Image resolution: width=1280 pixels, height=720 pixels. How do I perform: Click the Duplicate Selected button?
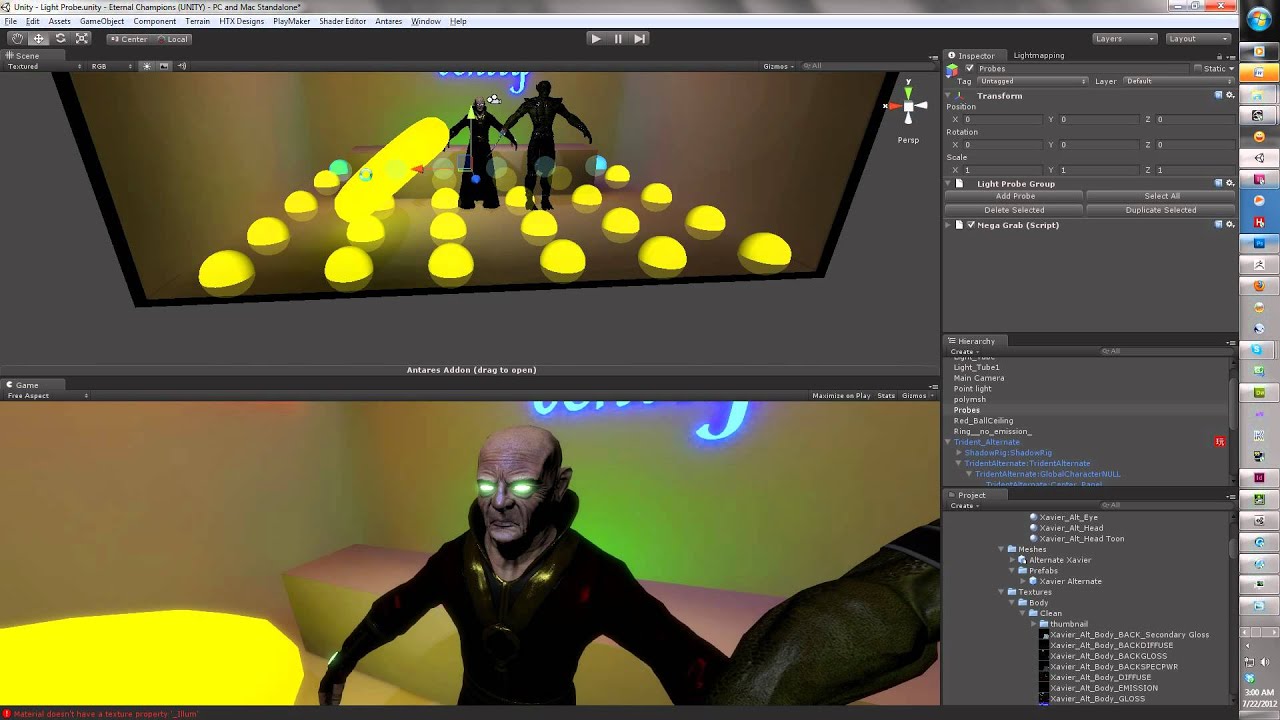tap(1161, 210)
